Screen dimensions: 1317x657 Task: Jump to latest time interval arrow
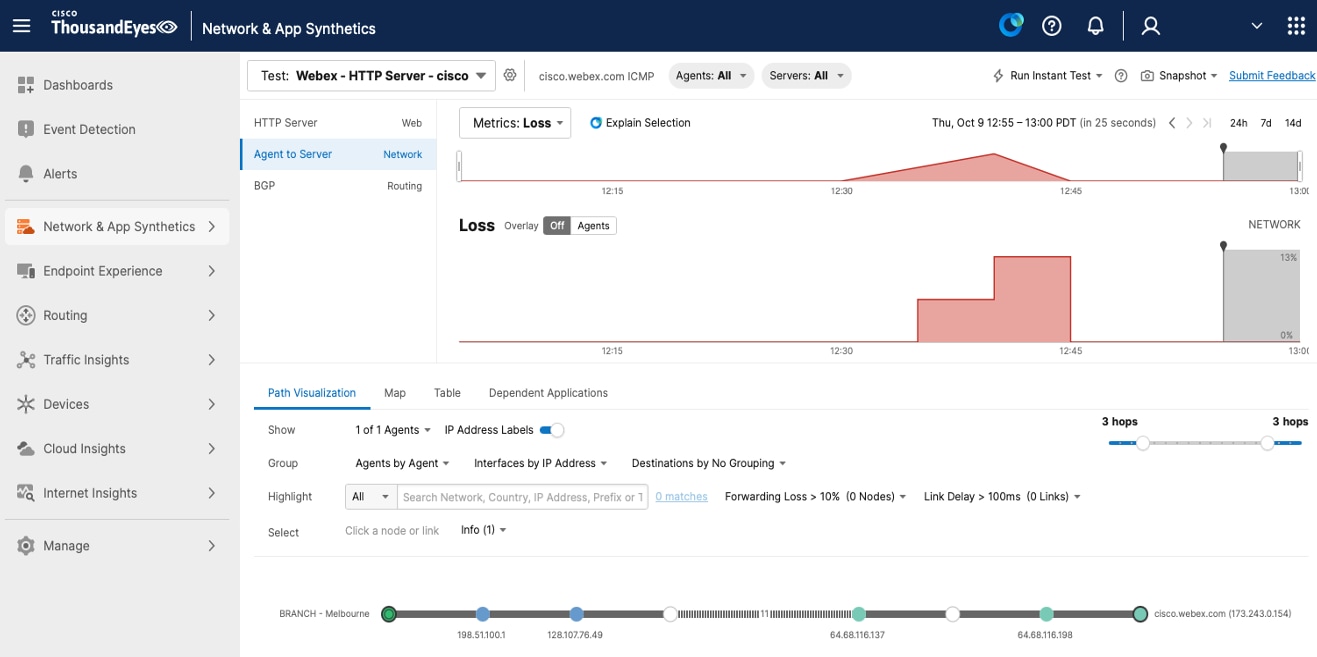(x=1207, y=123)
